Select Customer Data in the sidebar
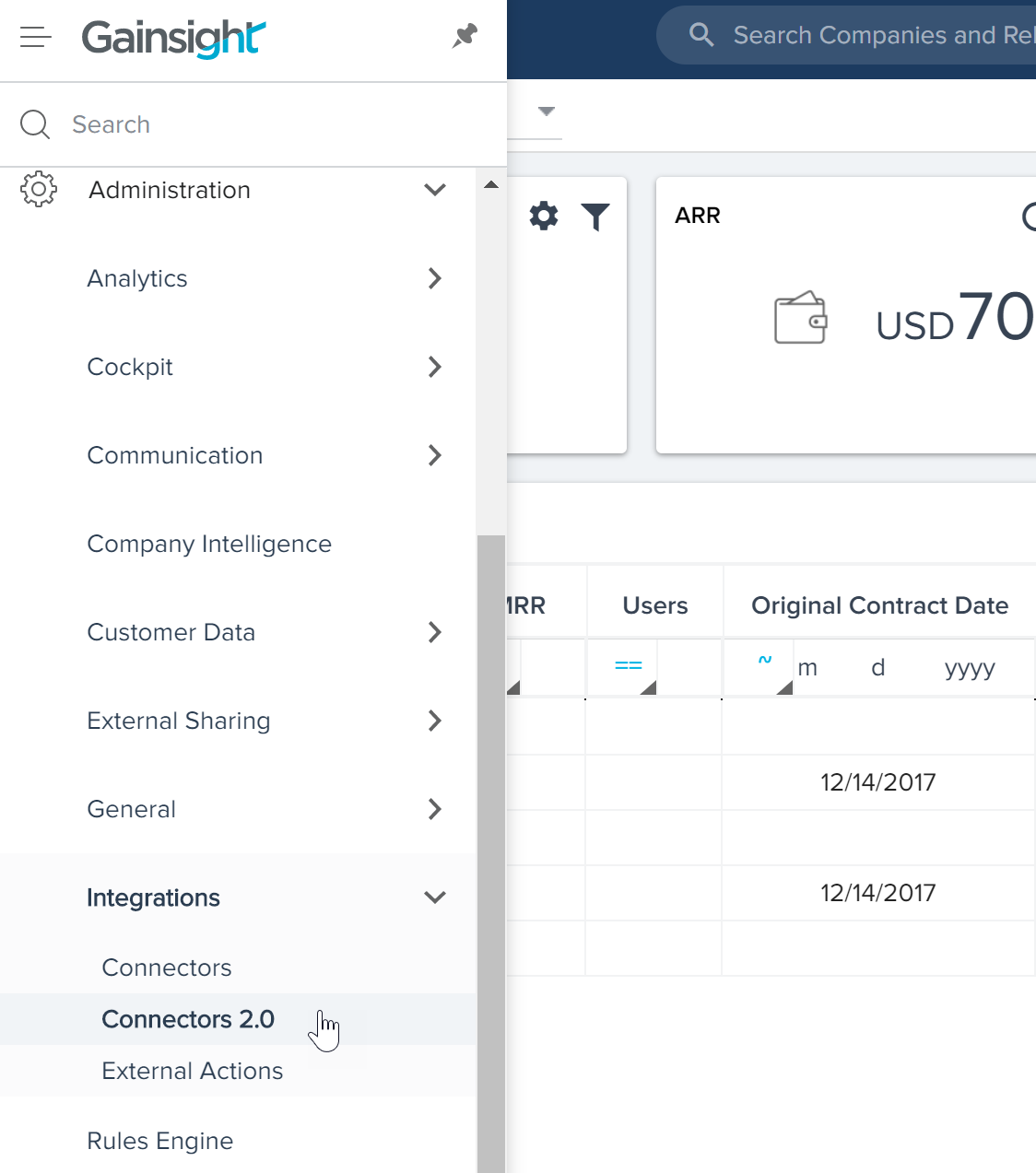The height and width of the screenshot is (1173, 1036). [x=171, y=632]
